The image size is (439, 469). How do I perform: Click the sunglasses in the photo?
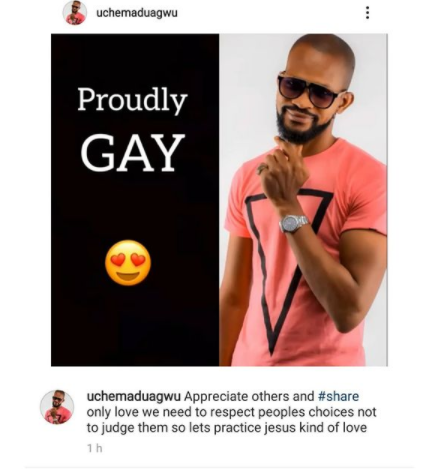[308, 91]
